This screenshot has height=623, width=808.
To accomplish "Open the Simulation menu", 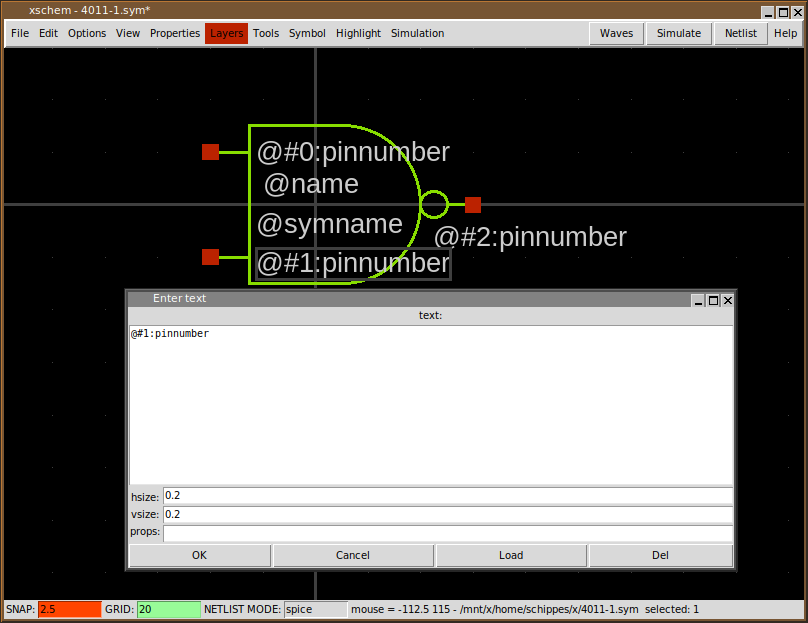I will click(417, 33).
